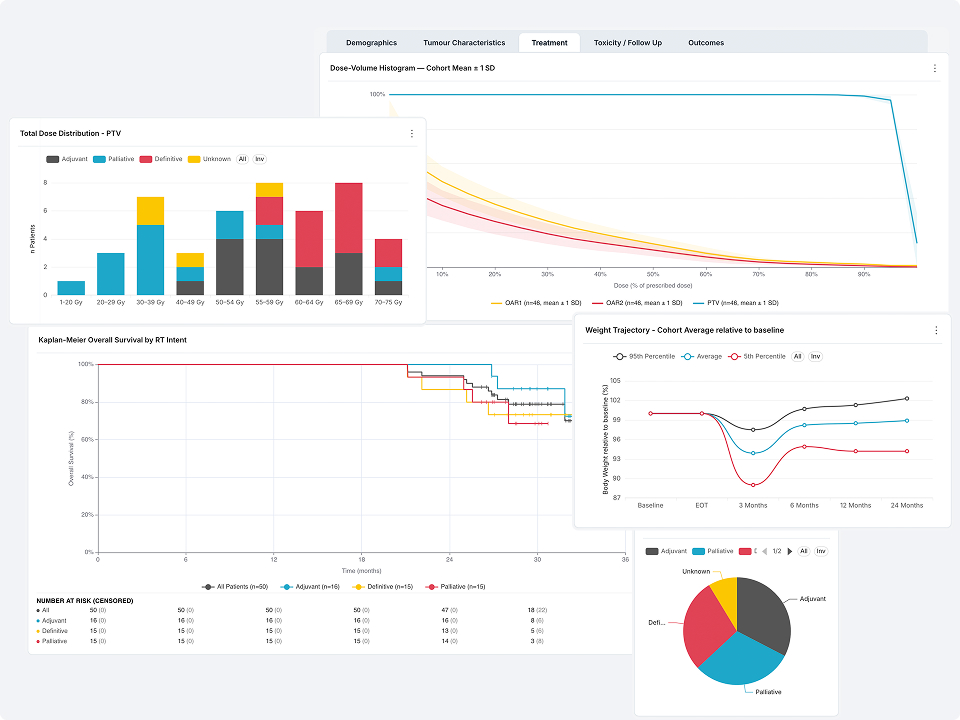The height and width of the screenshot is (720, 960).
Task: Hide the 95th Percentile line in Weight Trajectory
Action: 644,356
